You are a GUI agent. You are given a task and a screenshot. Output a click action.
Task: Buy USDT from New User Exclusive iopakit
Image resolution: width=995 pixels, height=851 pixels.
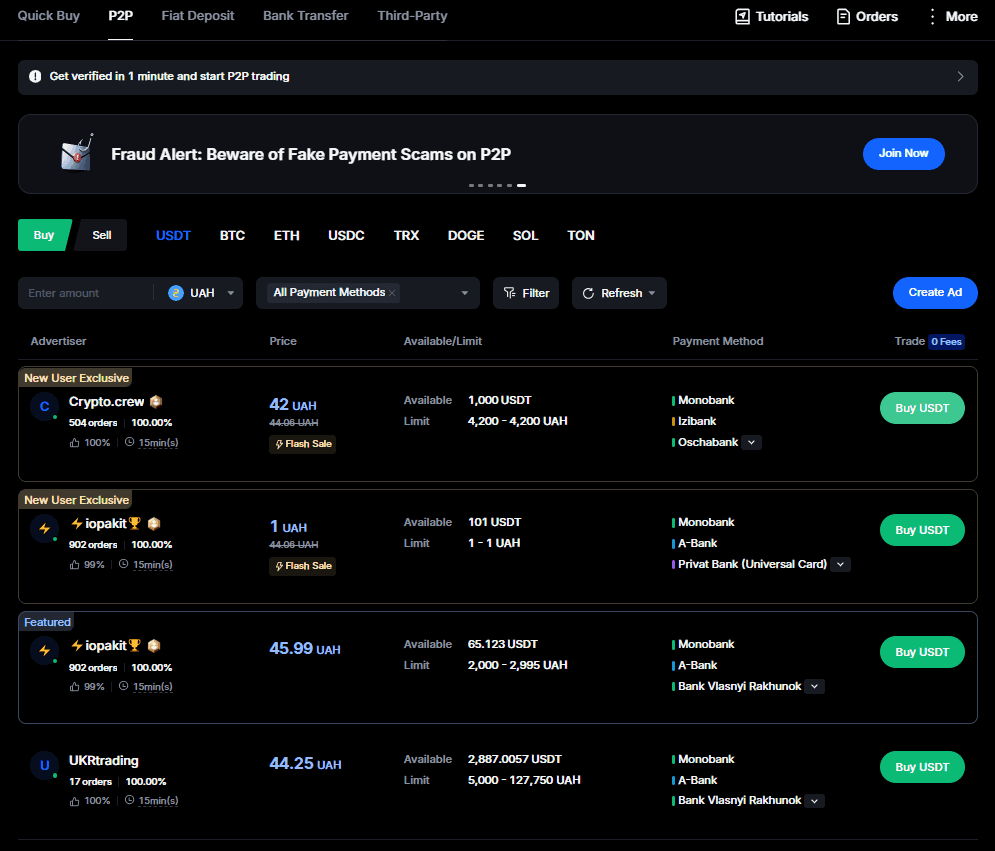[x=922, y=530]
